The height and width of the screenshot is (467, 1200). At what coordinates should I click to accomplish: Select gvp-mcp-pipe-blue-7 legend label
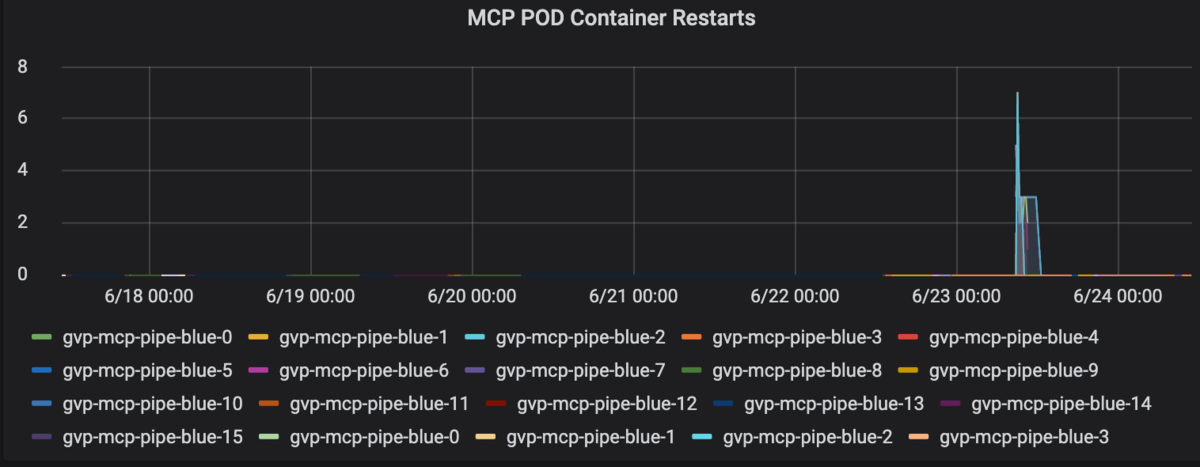(580, 372)
